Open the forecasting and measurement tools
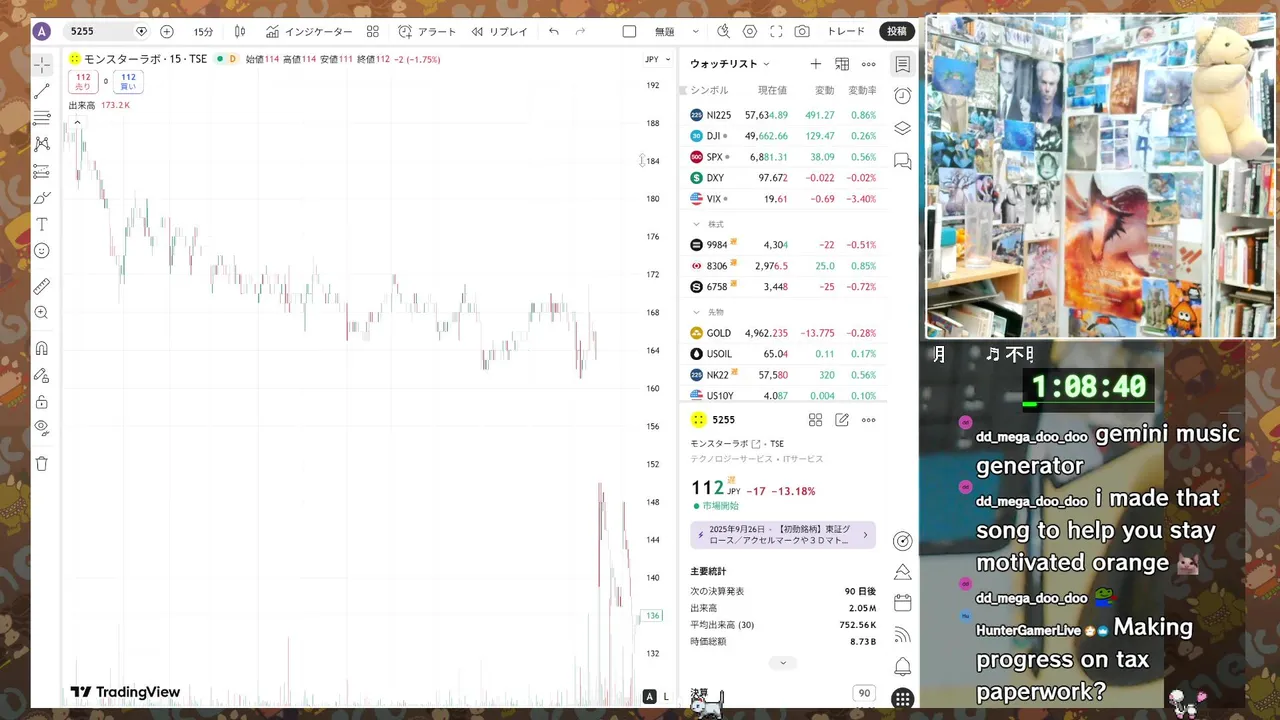Image resolution: width=1280 pixels, height=720 pixels. point(42,171)
